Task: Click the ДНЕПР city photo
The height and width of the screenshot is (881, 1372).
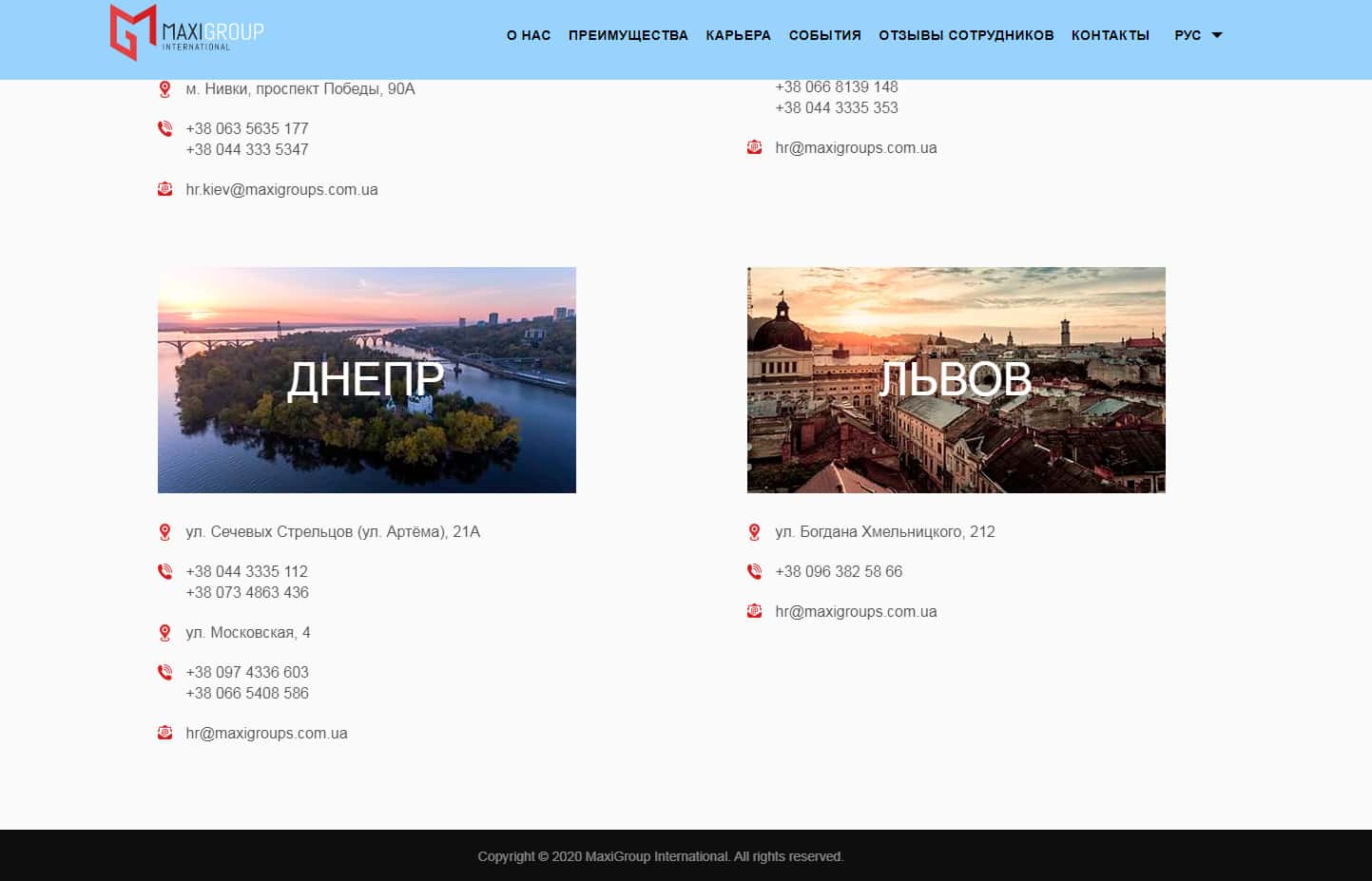Action: (x=366, y=380)
